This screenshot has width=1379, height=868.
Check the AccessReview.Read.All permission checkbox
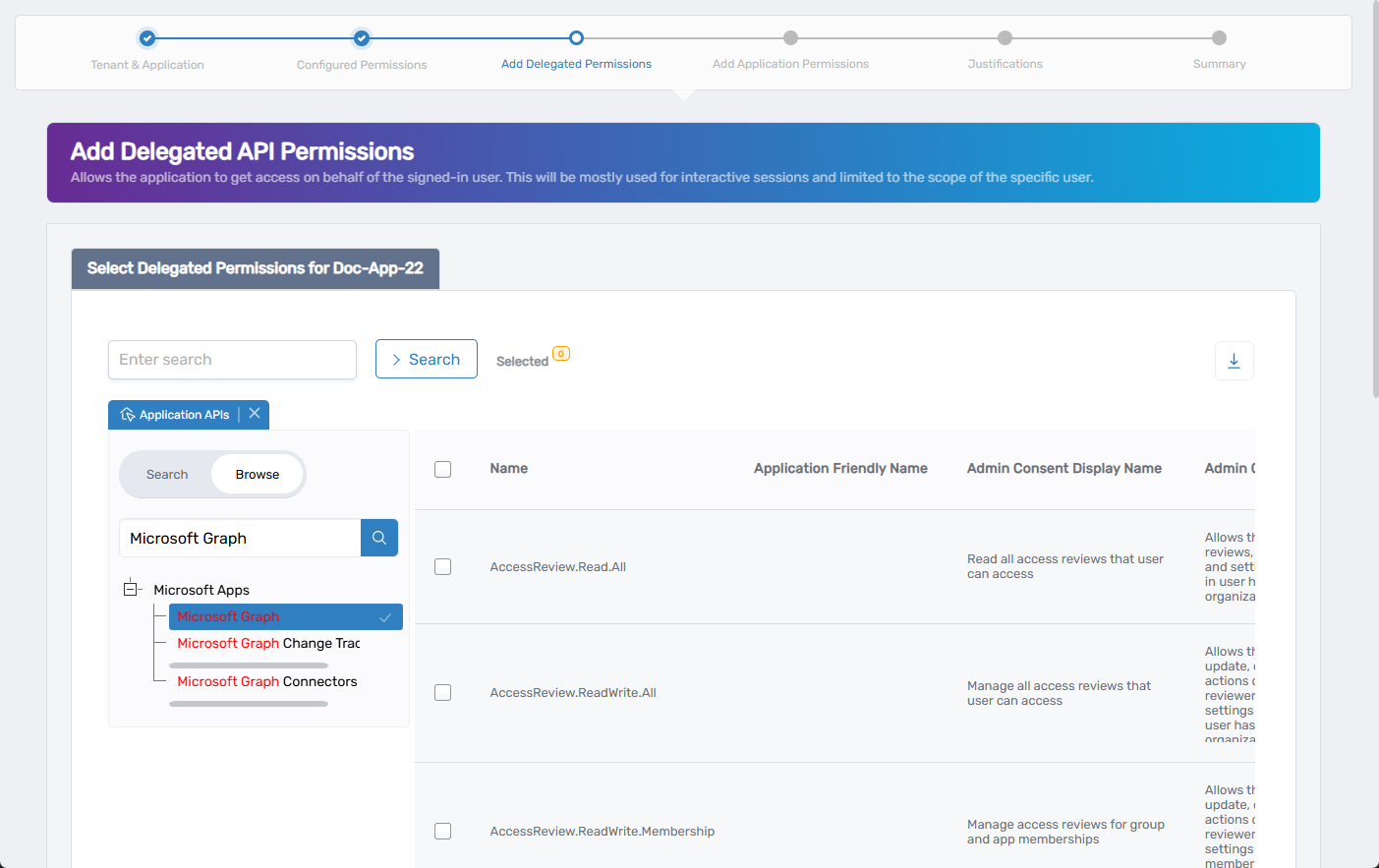pos(442,566)
